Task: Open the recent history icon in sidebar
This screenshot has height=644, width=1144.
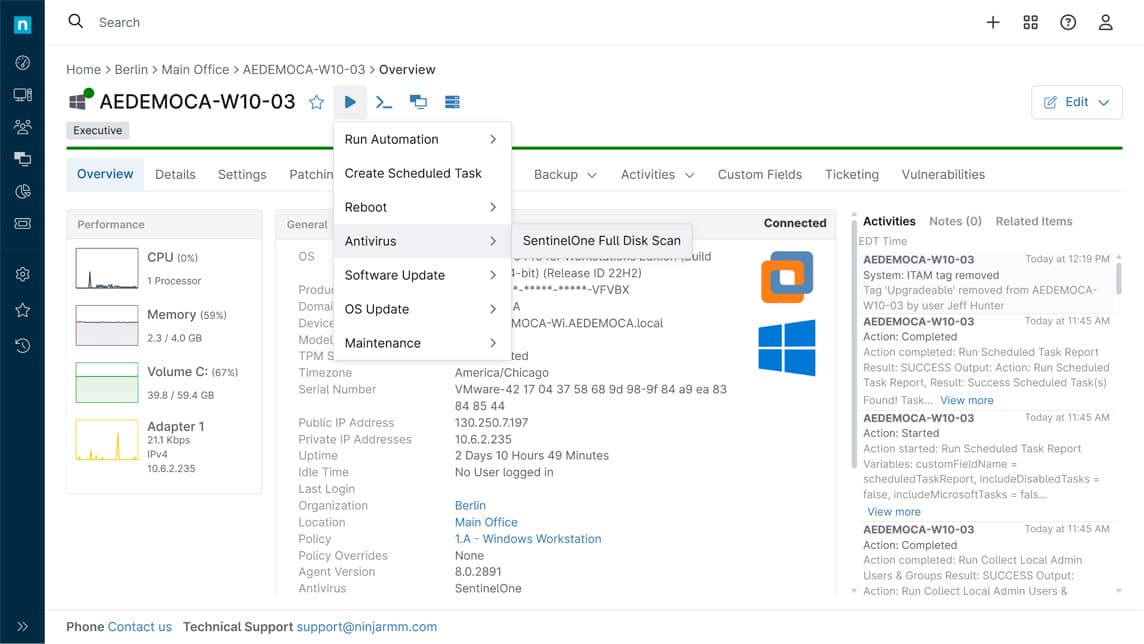Action: (x=22, y=346)
